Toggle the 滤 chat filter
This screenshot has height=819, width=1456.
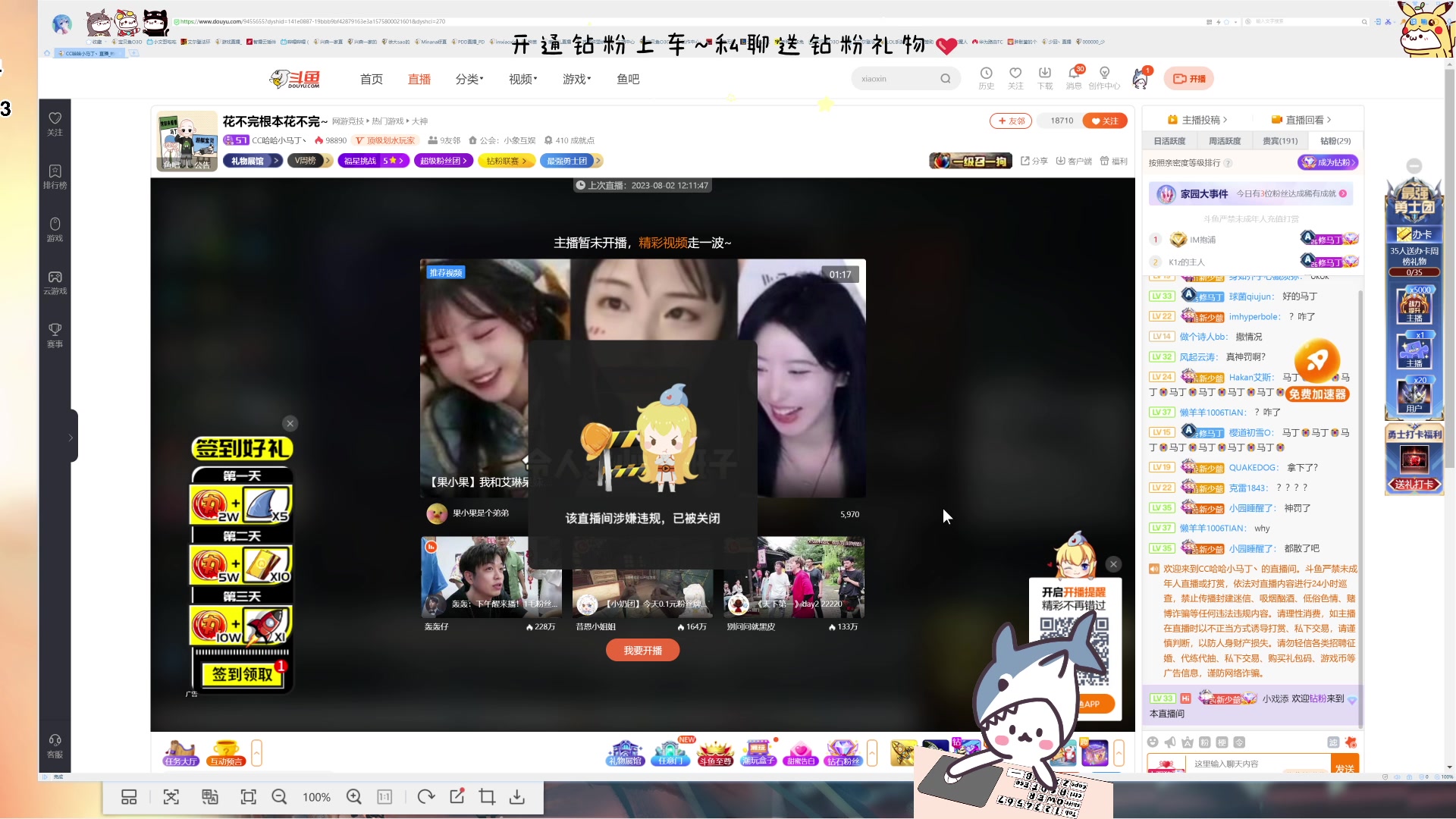(x=1334, y=742)
